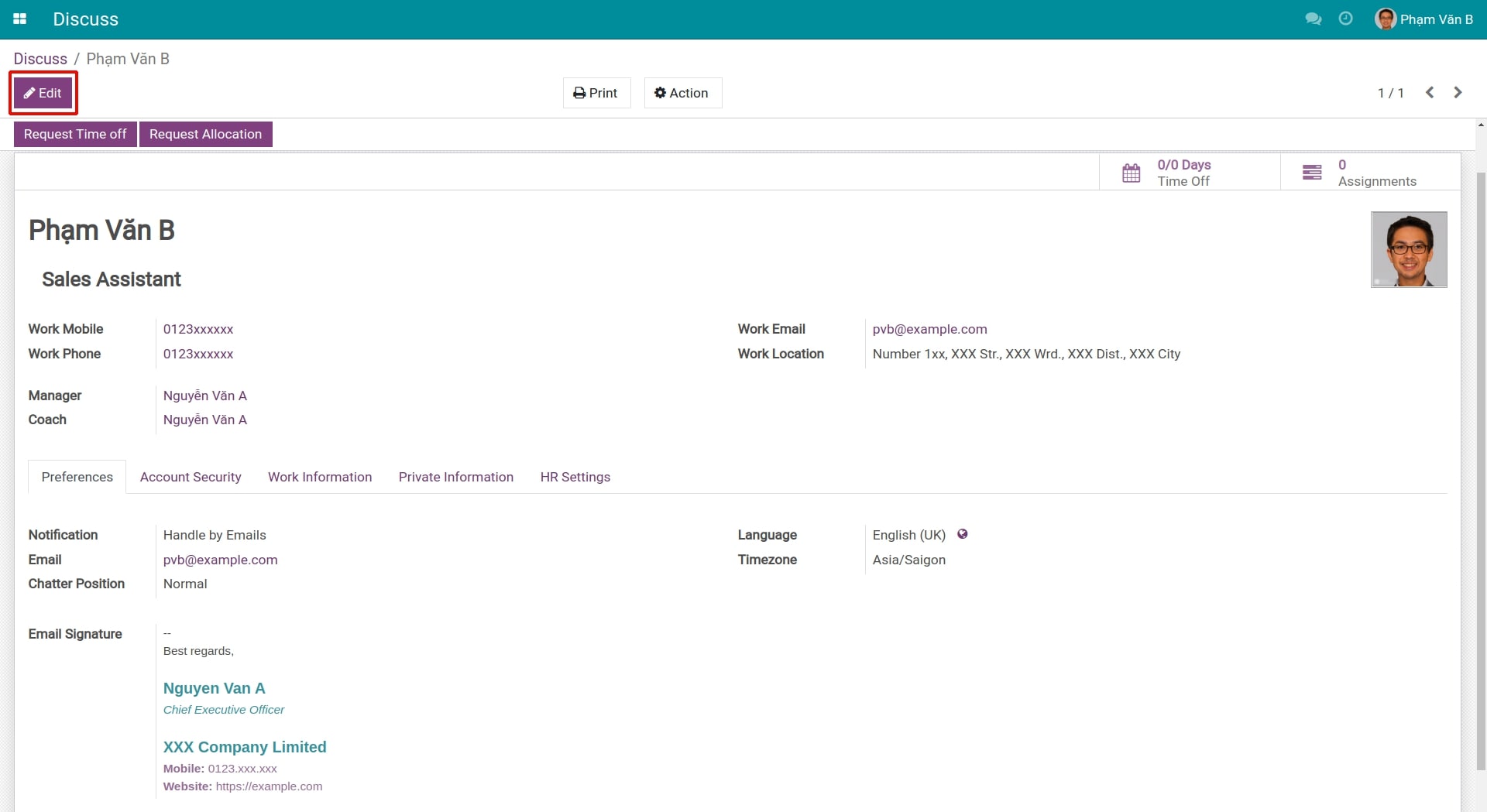The image size is (1487, 812).
Task: Go to next record arrow
Action: [1458, 93]
